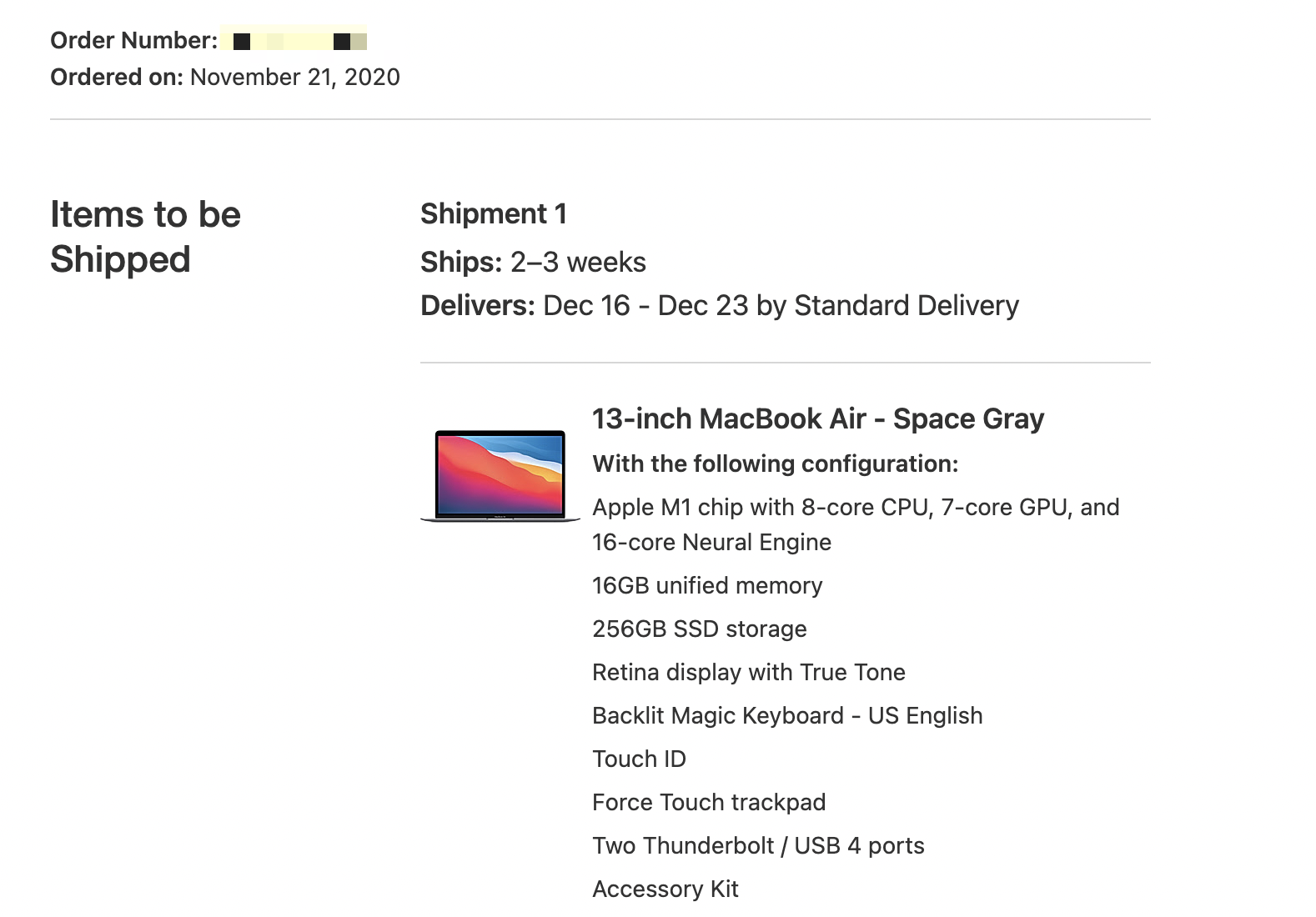Click the Backlit Magic Keyboard line
The image size is (1316, 917).
[x=786, y=715]
